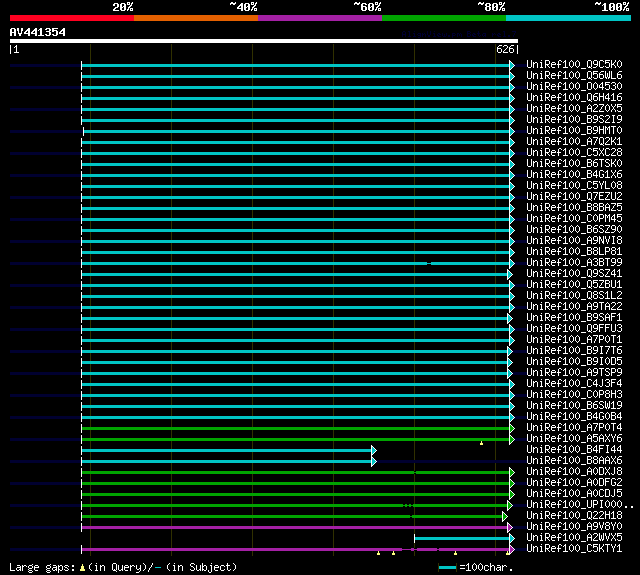The height and width of the screenshot is (575, 640).
Task: Click the arrowhead ending the B8AAX6 alignment
Action: 374,462
